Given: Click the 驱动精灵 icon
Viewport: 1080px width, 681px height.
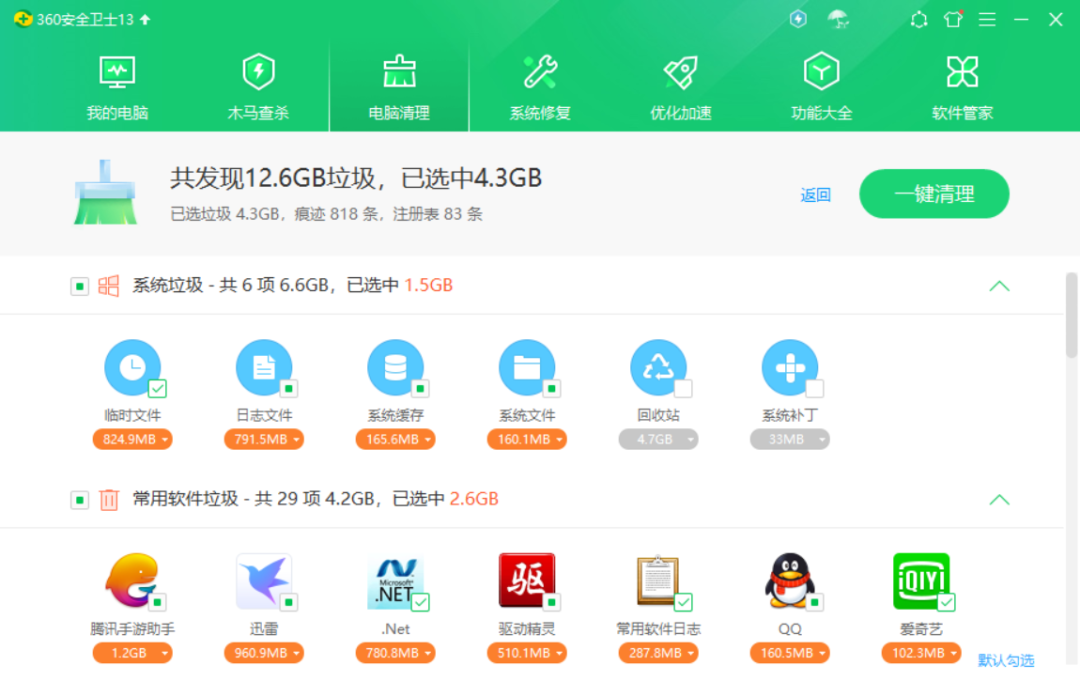Looking at the screenshot, I should point(527,580).
